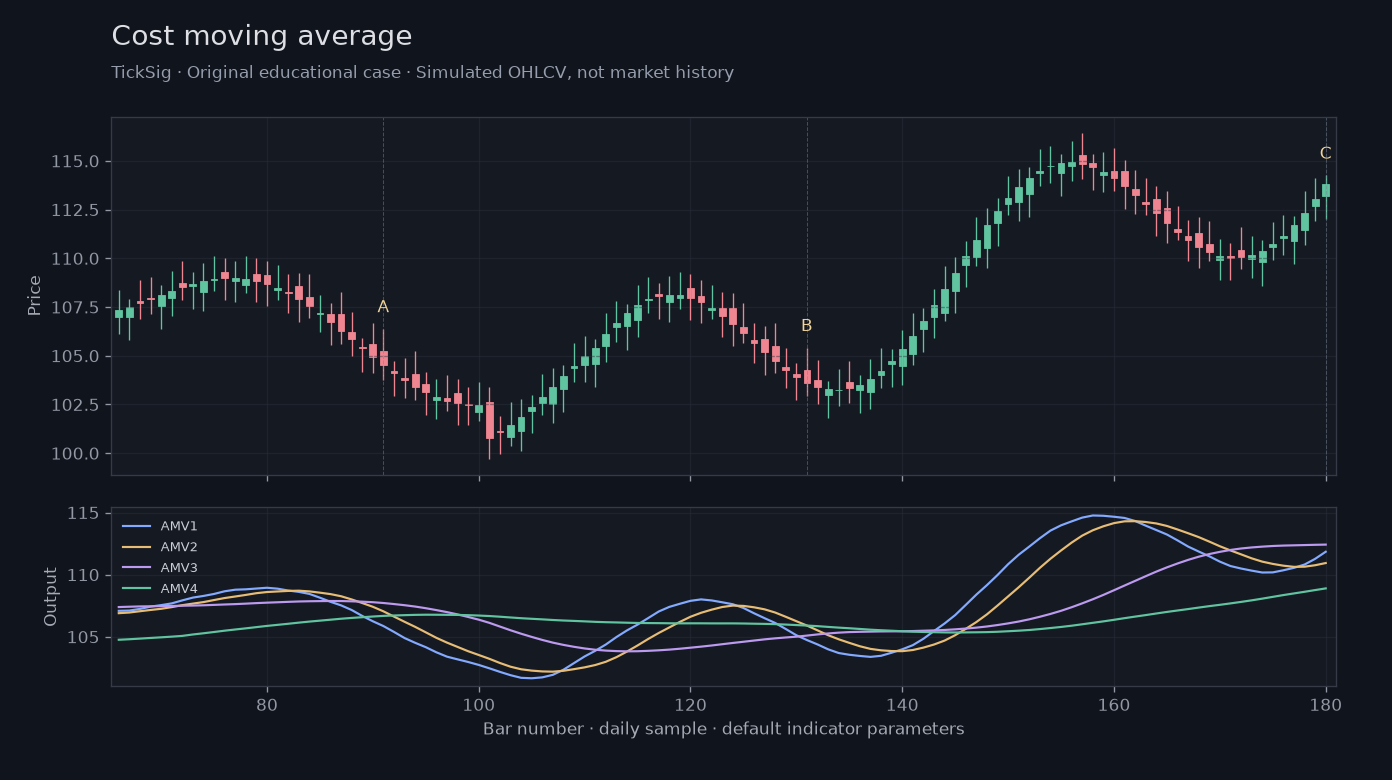Select marker label C on the price chart
This screenshot has width=1392, height=780.
point(1325,154)
